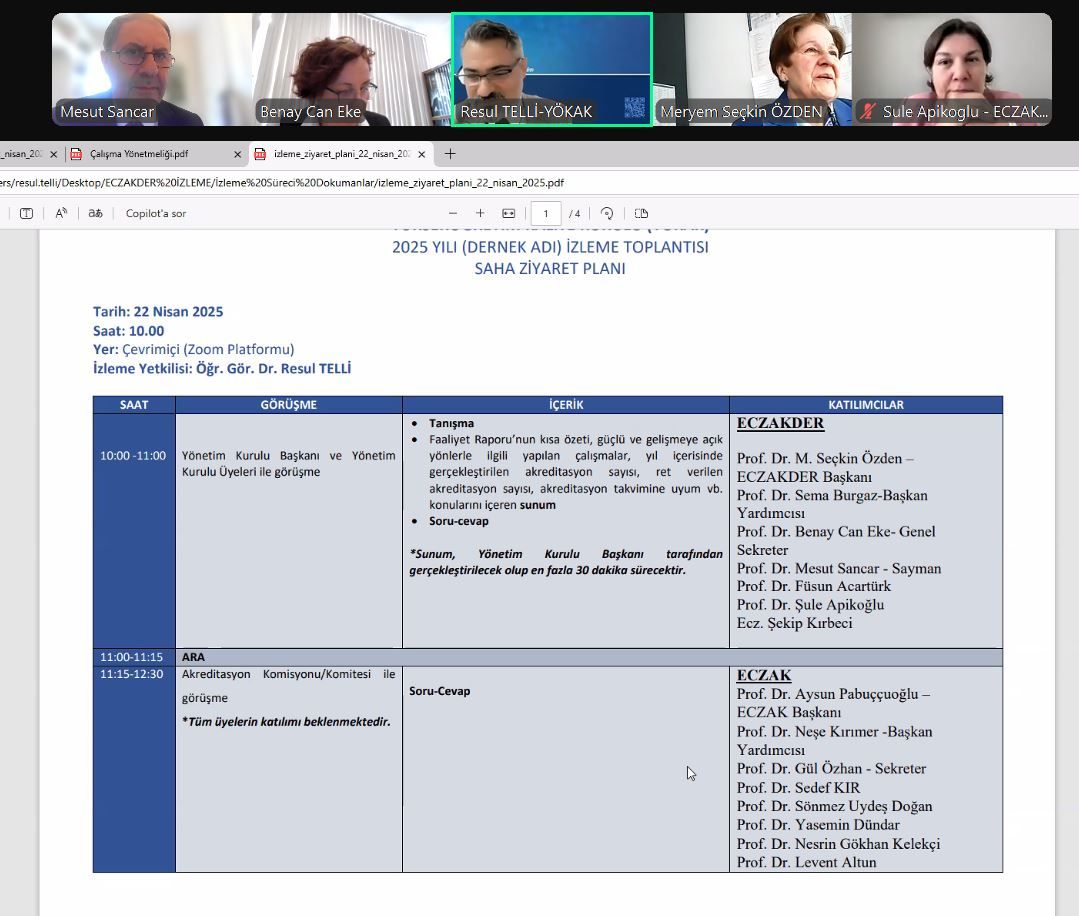Select the text tool icon in toolbar
The width and height of the screenshot is (1079, 916).
tap(26, 213)
